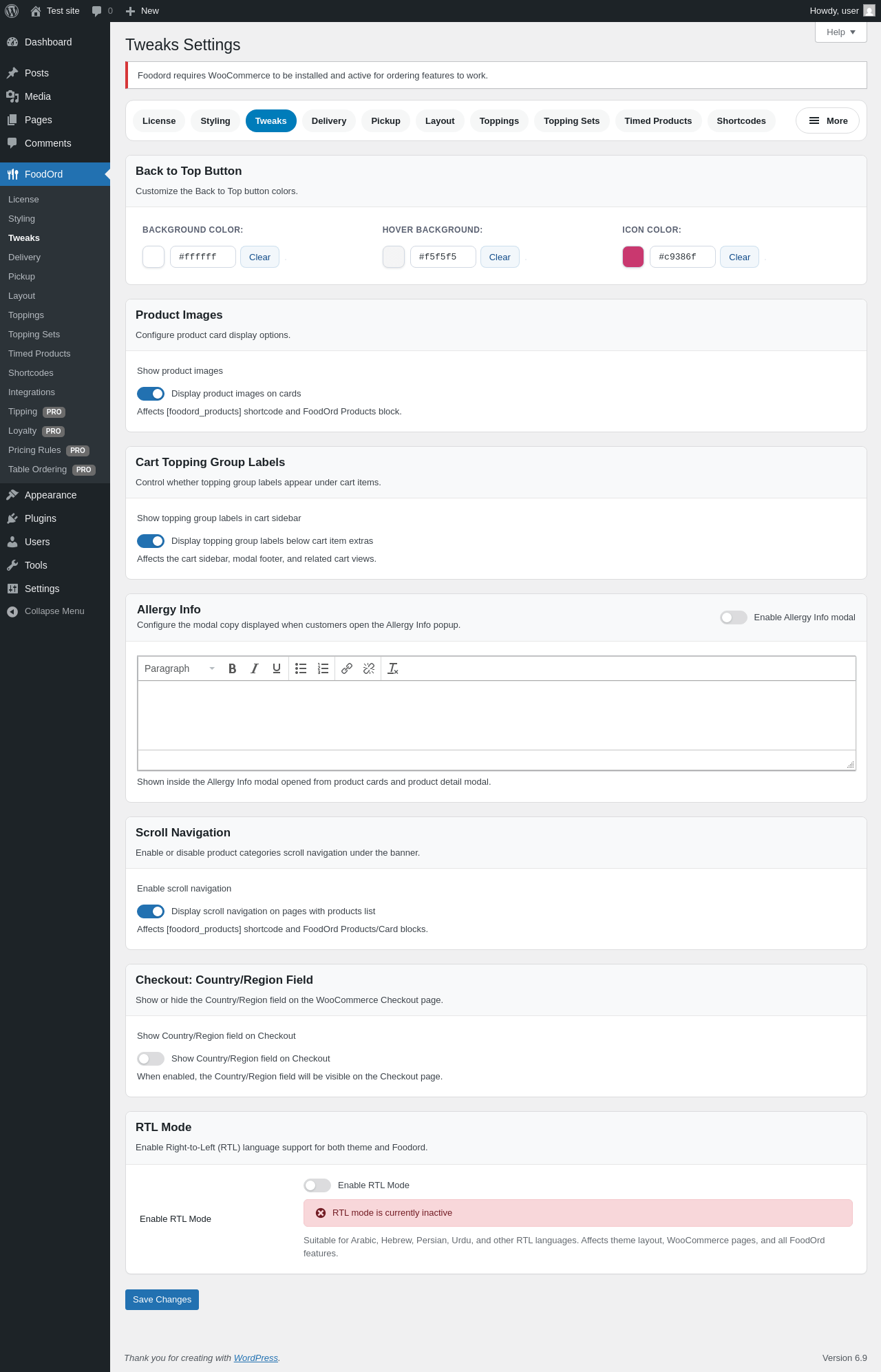The width and height of the screenshot is (881, 1372).
Task: Click the Italic formatting icon
Action: 255,668
